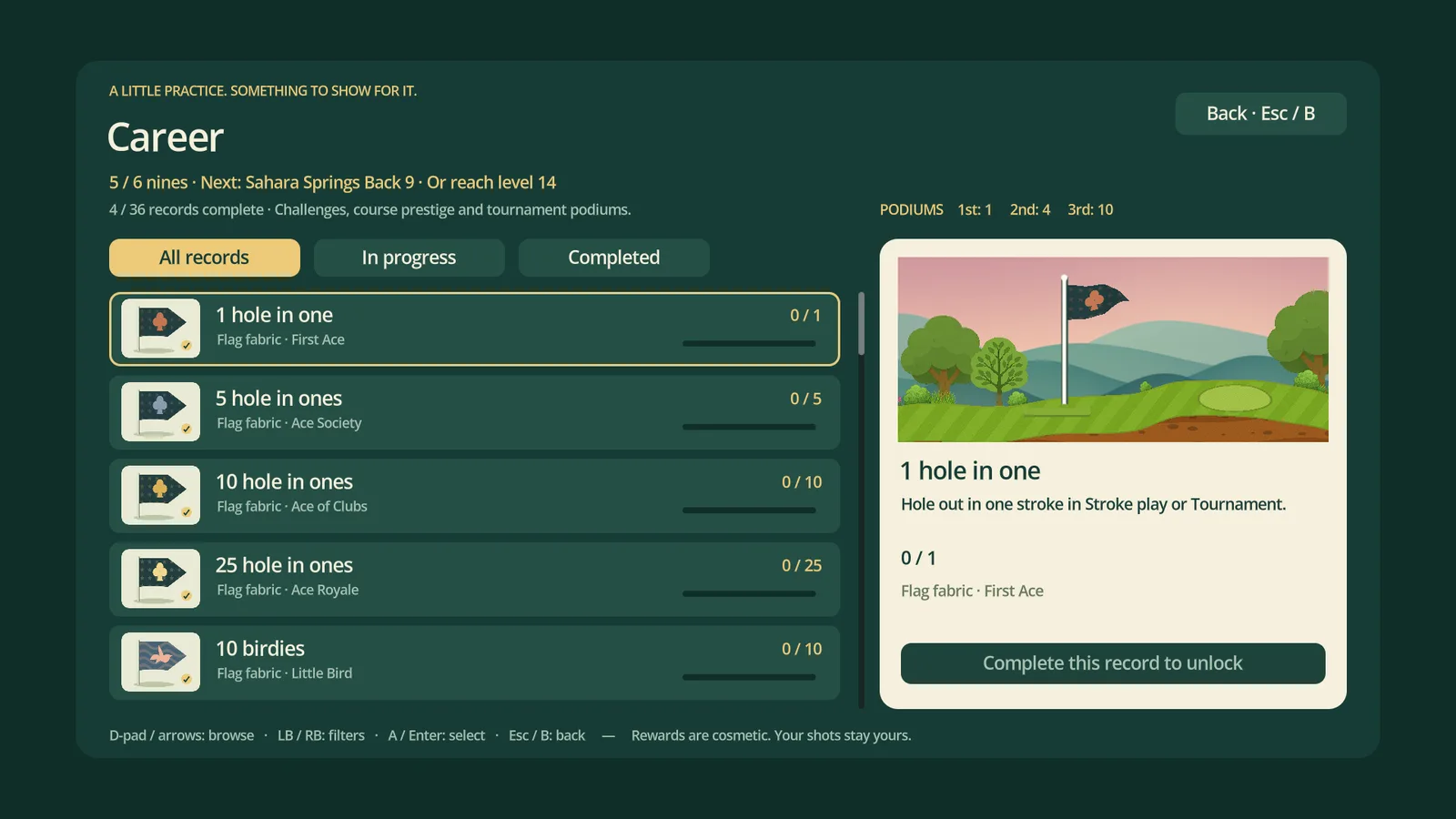Click Hole out in one stroke description

coord(1093,504)
